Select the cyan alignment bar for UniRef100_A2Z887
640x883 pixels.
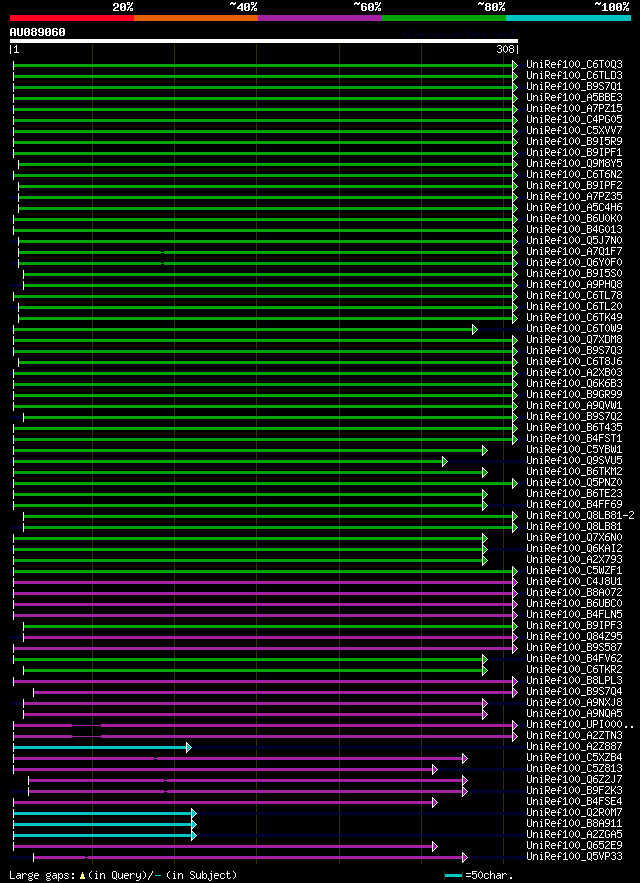(x=102, y=747)
